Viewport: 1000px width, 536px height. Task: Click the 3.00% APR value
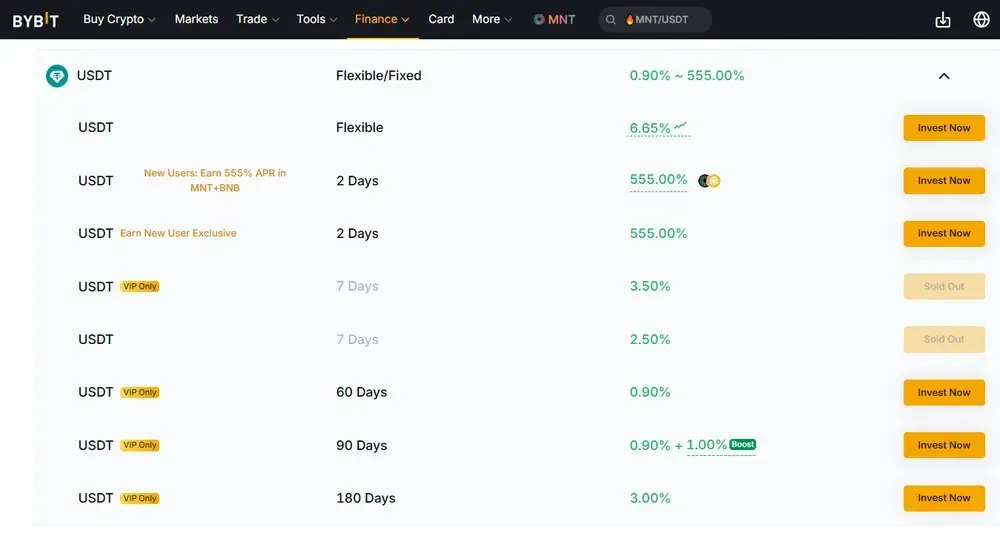(650, 498)
